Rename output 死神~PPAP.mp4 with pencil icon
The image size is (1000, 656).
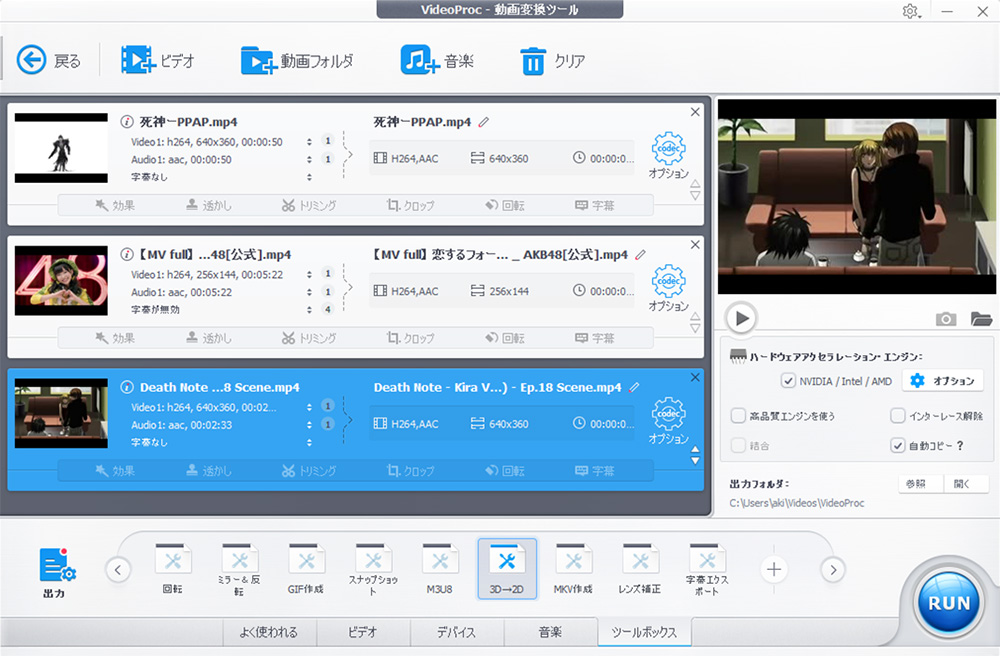[484, 122]
